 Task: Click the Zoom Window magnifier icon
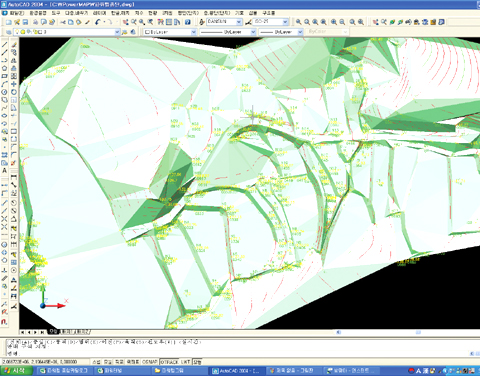pos(142,22)
